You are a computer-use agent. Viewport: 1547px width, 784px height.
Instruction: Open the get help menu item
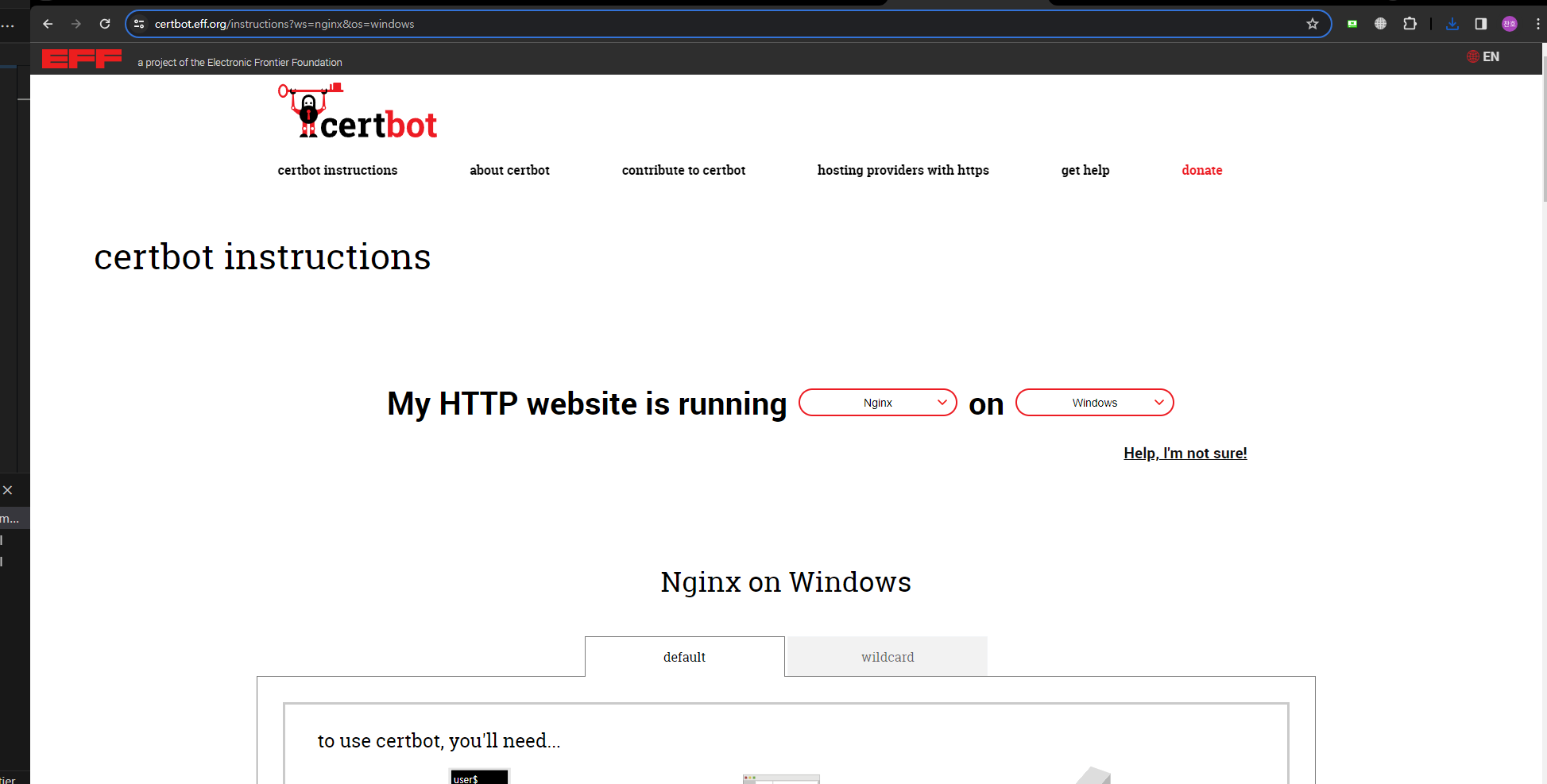(1085, 170)
